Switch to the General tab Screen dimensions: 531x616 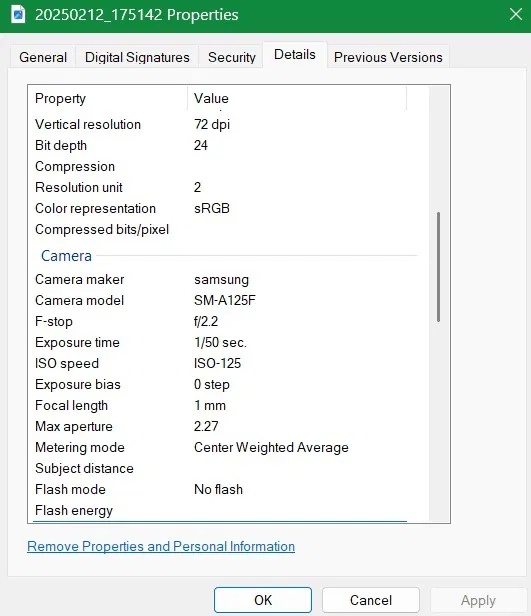coord(43,57)
